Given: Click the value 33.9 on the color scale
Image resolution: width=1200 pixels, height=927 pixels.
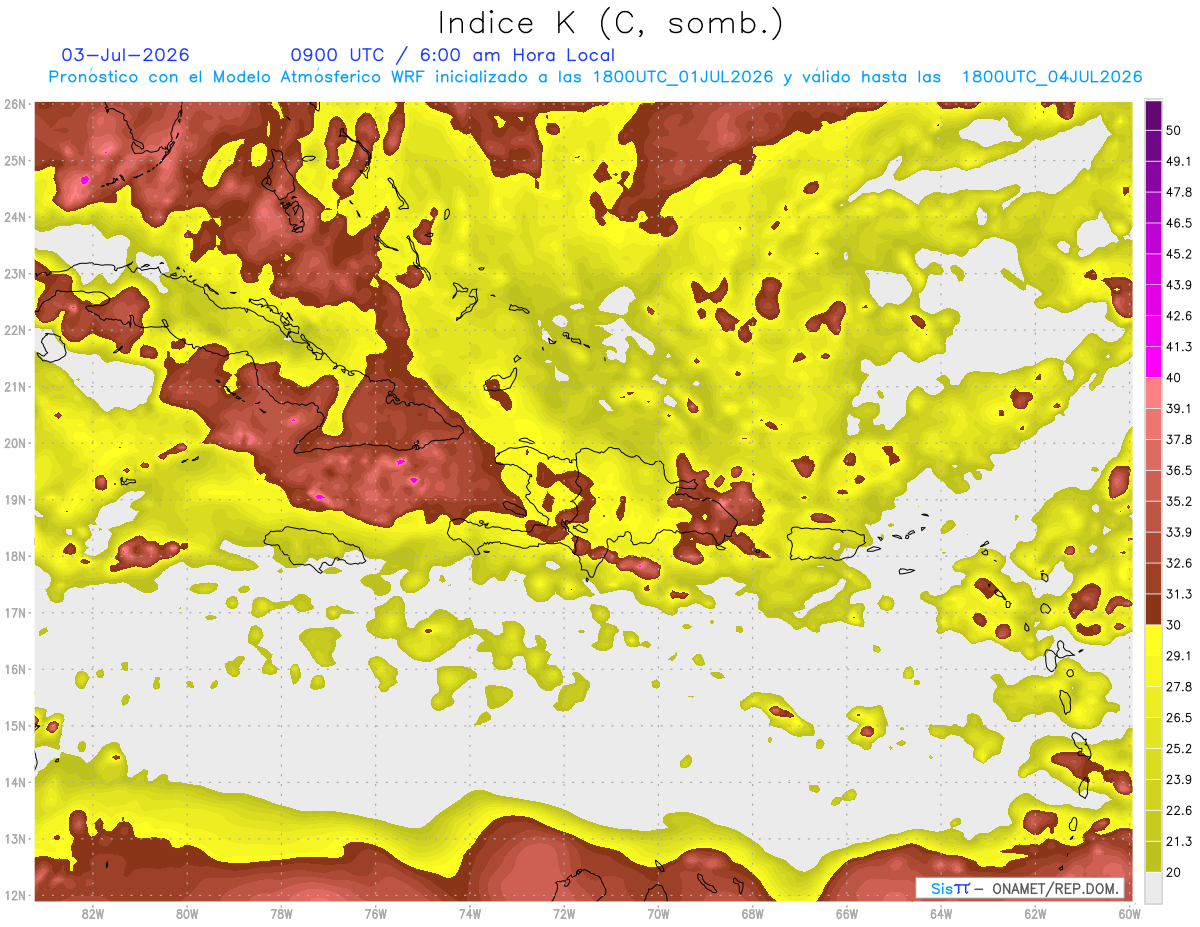Looking at the screenshot, I should point(1179,533).
